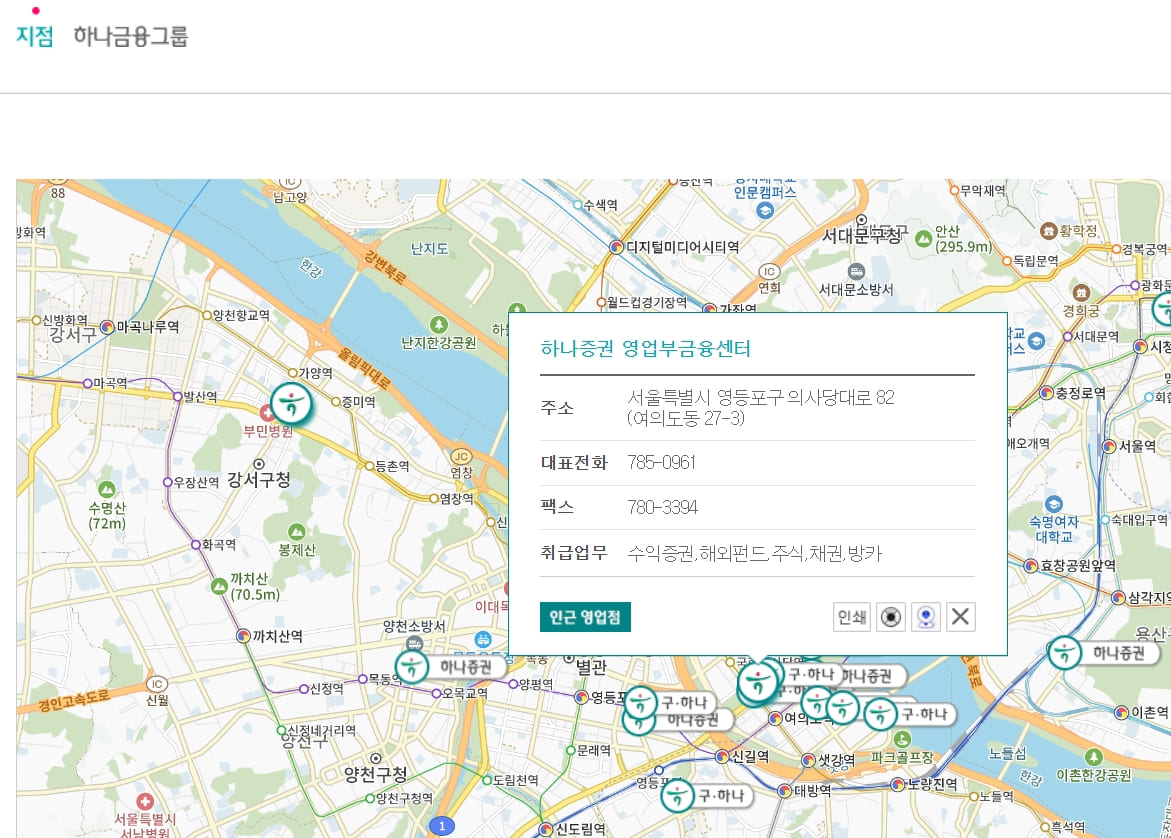Click the 신길역 station icon
Screen dimensions: 1171x838
pos(722,757)
